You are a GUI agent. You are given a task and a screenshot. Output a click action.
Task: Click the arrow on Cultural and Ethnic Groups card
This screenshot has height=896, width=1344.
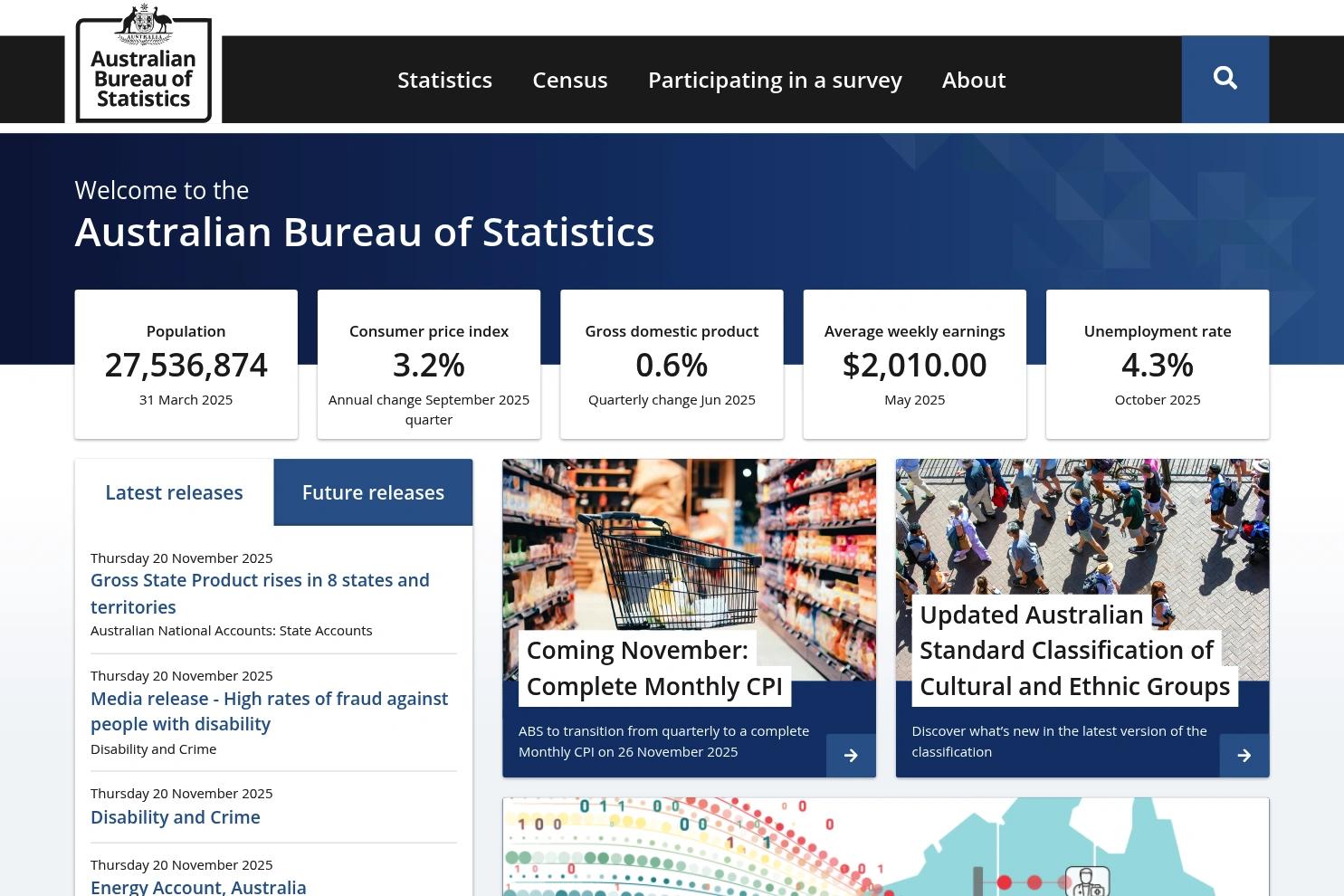[1244, 755]
